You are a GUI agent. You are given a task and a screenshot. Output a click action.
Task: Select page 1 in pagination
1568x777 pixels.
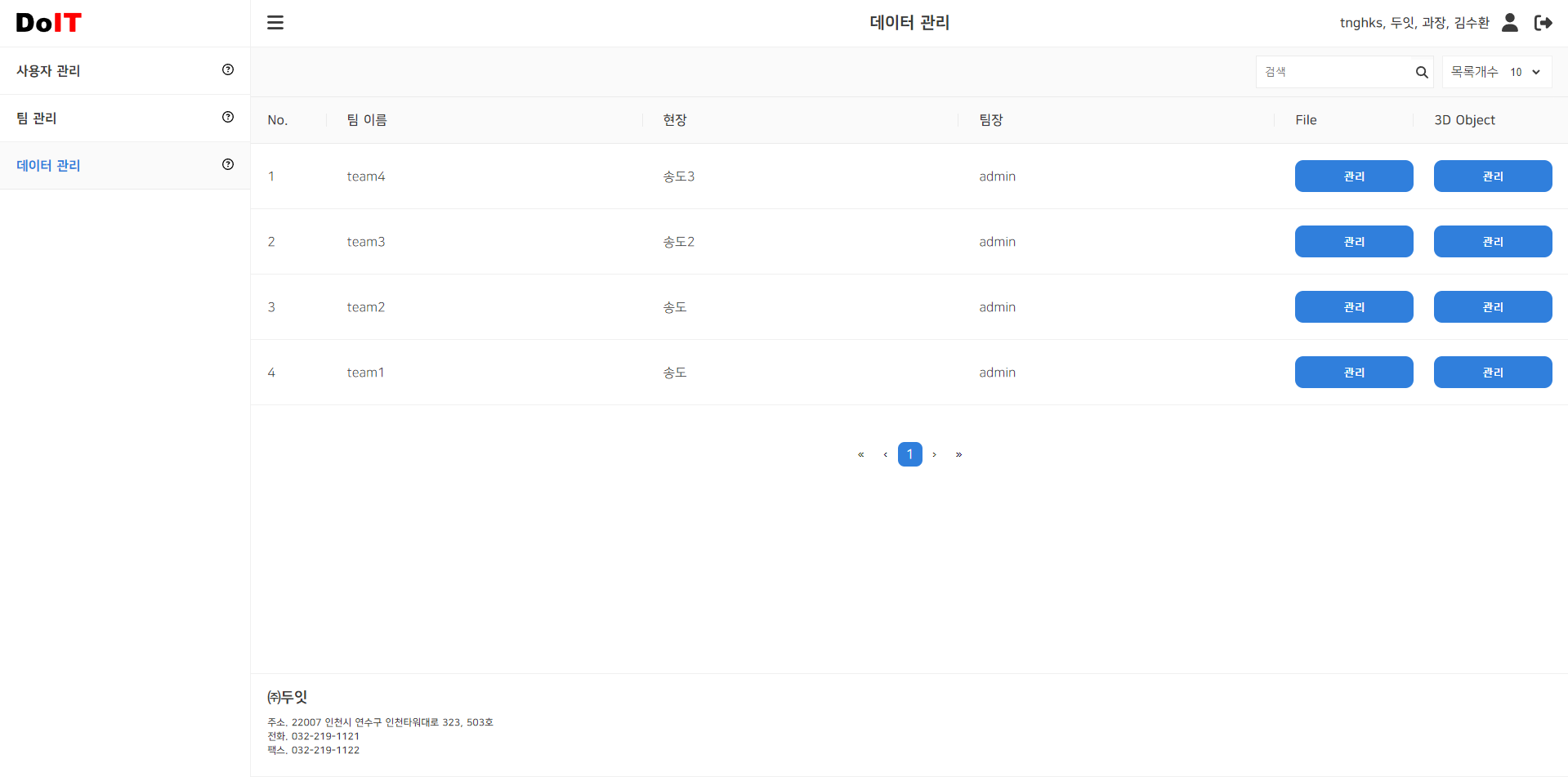909,454
